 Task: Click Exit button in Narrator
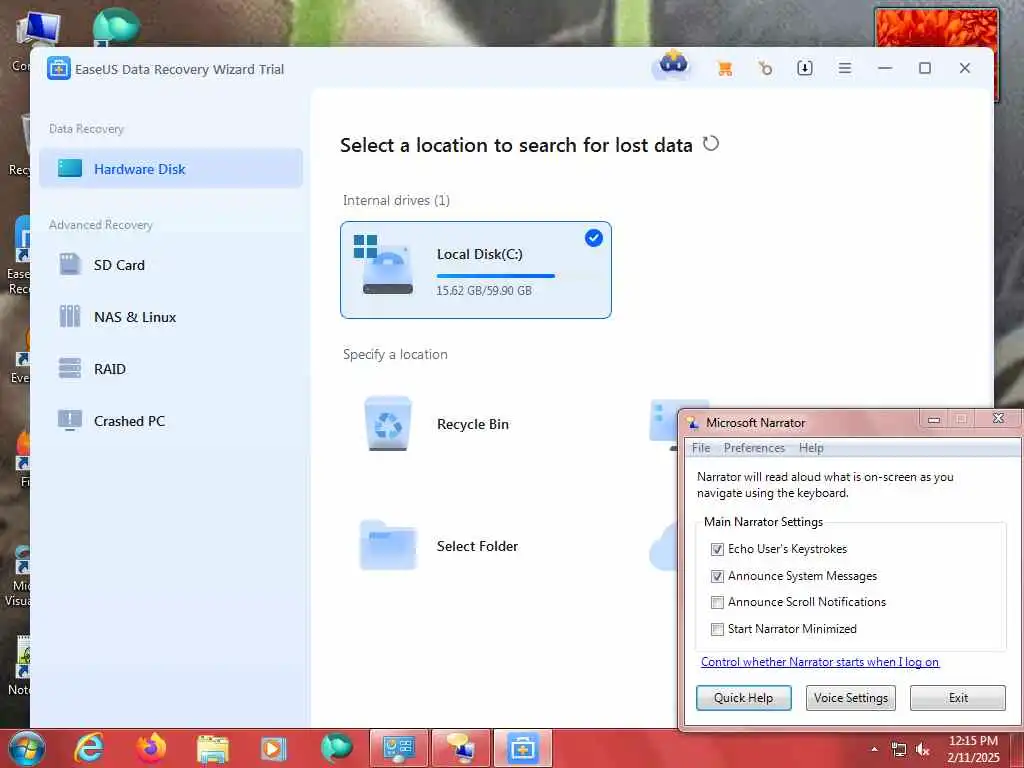click(x=957, y=697)
